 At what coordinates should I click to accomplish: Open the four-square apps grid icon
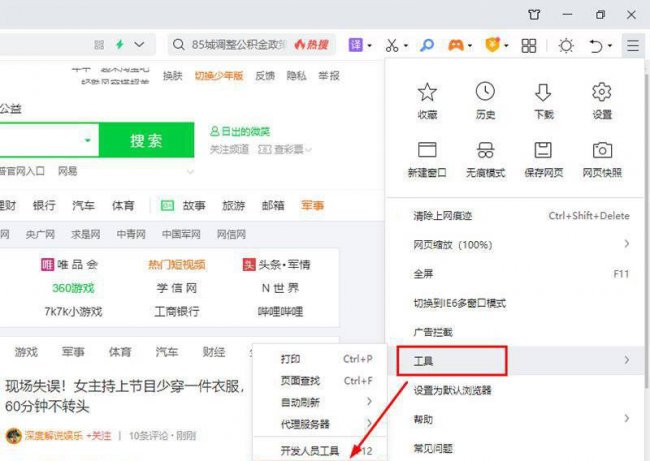coord(529,45)
